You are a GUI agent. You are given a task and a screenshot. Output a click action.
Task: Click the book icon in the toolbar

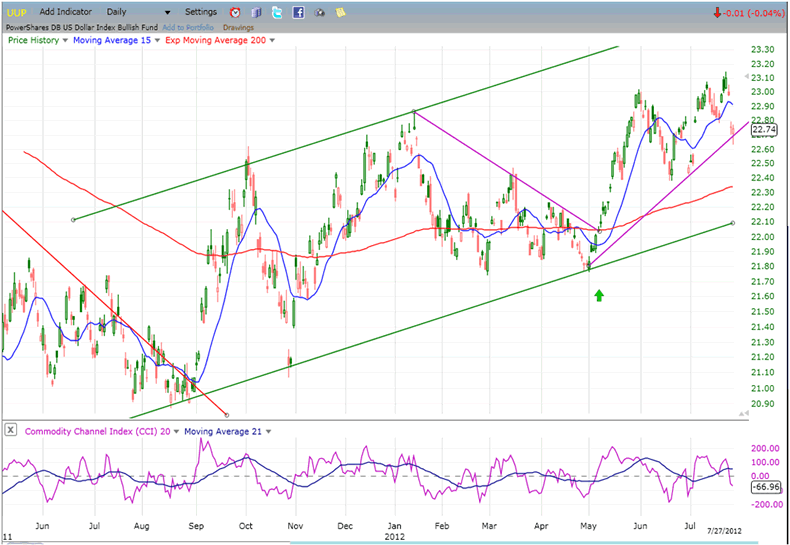(x=255, y=13)
